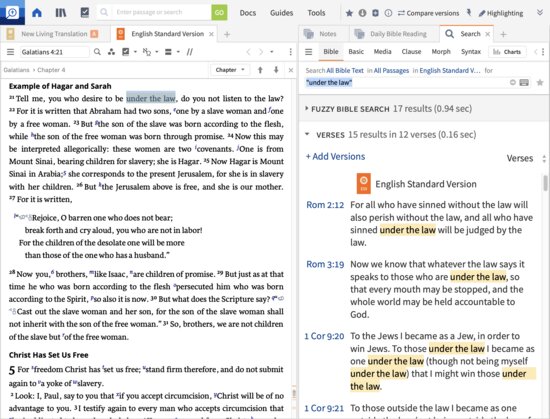
Task: Add a new tab in the Bible panel
Action: [x=227, y=34]
